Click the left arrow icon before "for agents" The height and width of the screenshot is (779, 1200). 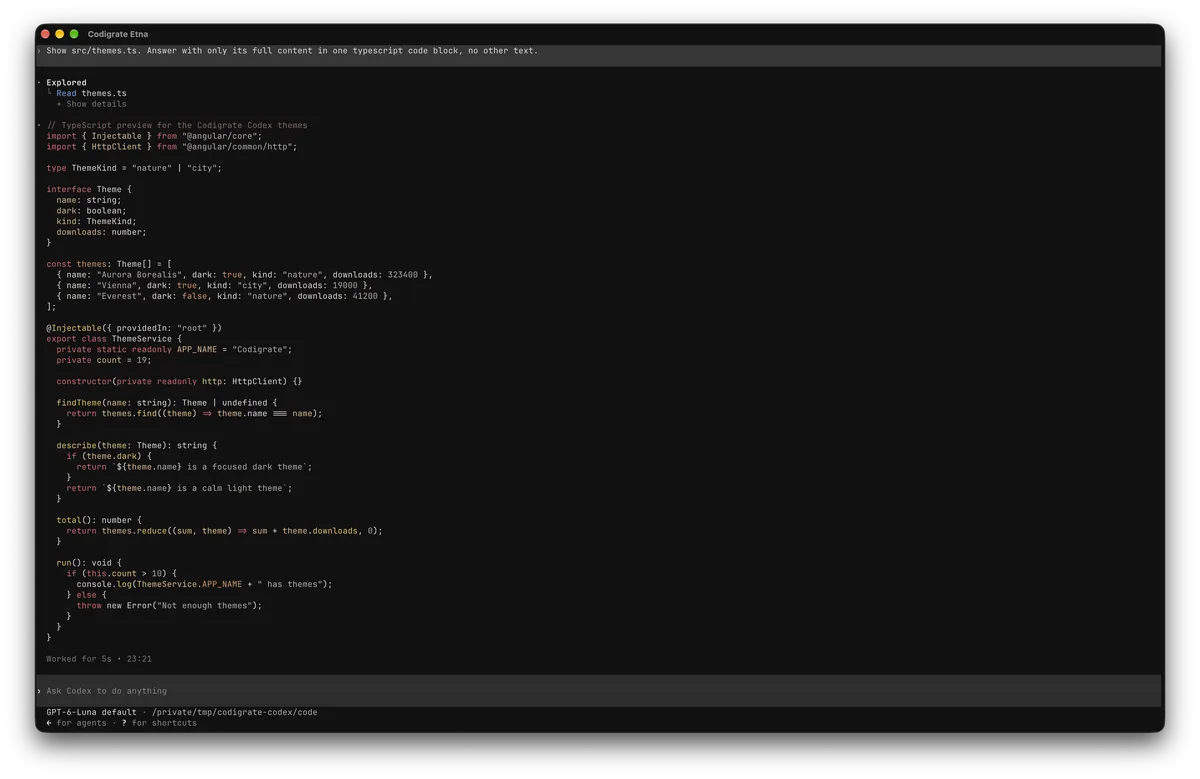click(x=49, y=723)
